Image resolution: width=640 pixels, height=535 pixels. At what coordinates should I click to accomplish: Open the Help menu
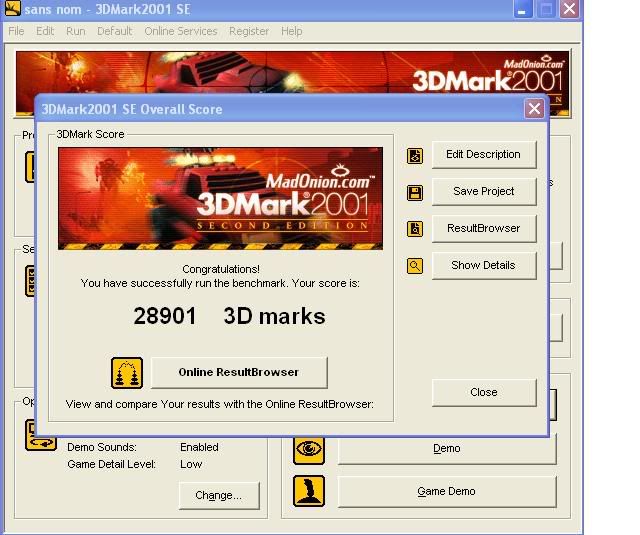(x=292, y=31)
